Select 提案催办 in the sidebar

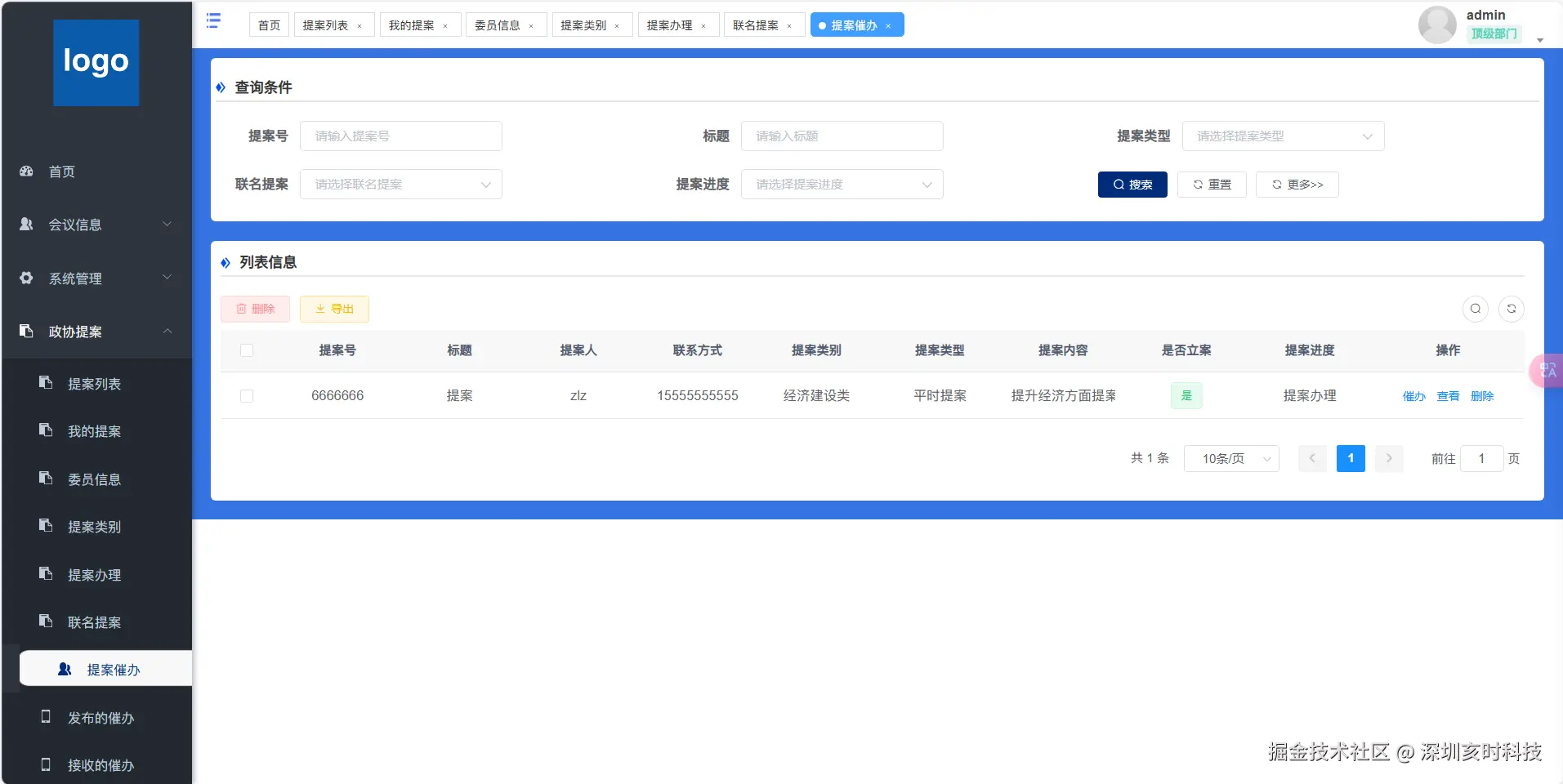(105, 670)
